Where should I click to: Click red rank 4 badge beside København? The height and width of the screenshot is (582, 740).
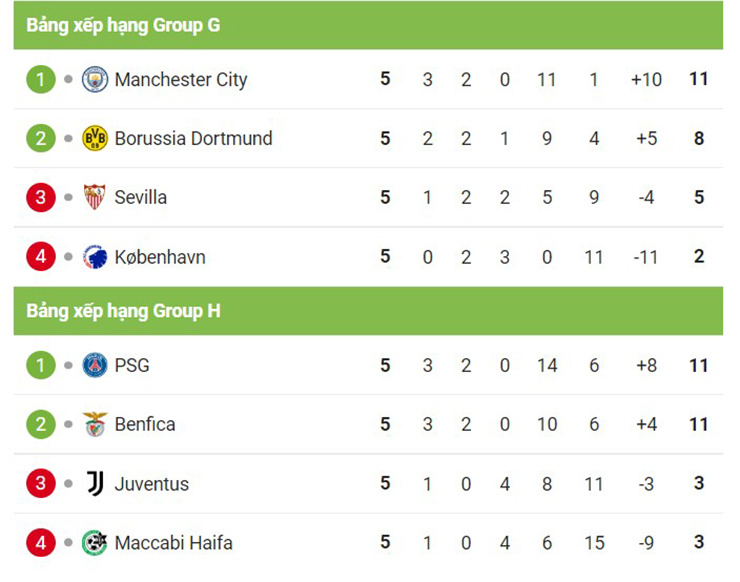click(41, 256)
